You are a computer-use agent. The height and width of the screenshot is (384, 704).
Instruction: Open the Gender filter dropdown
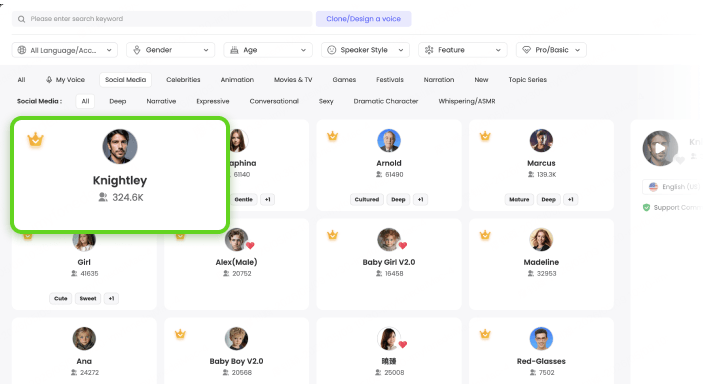pos(171,50)
